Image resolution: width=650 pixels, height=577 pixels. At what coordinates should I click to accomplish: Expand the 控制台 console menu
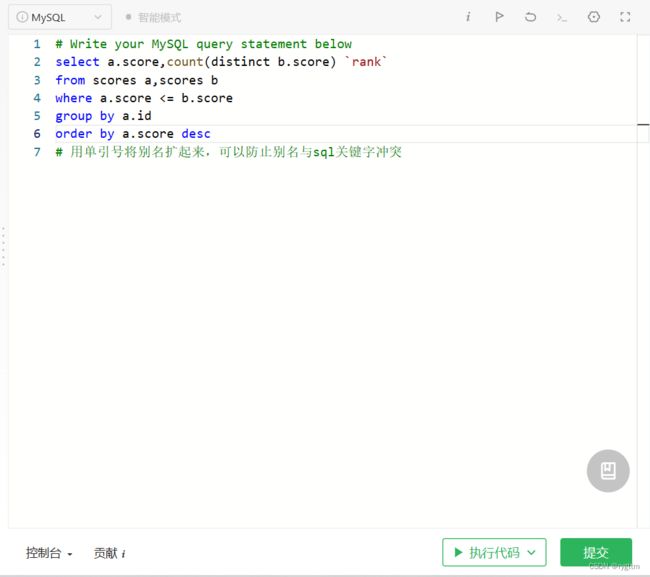49,553
